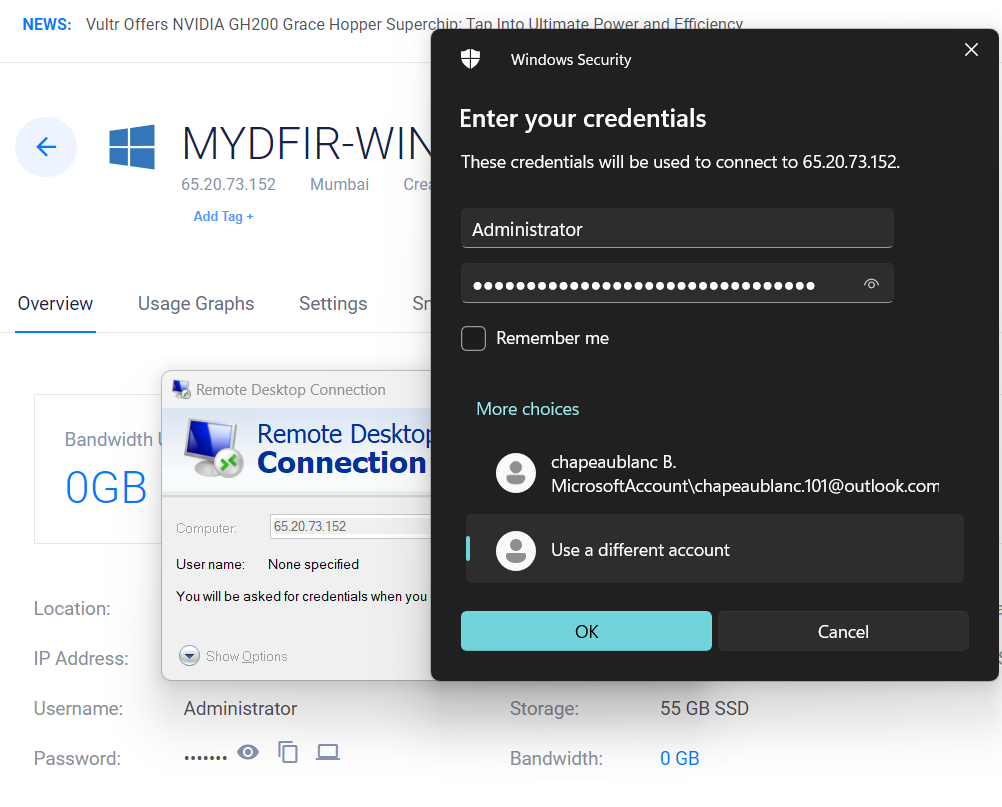1002x807 pixels.
Task: Click the masked password dots on Vultr page
Action: [x=205, y=758]
